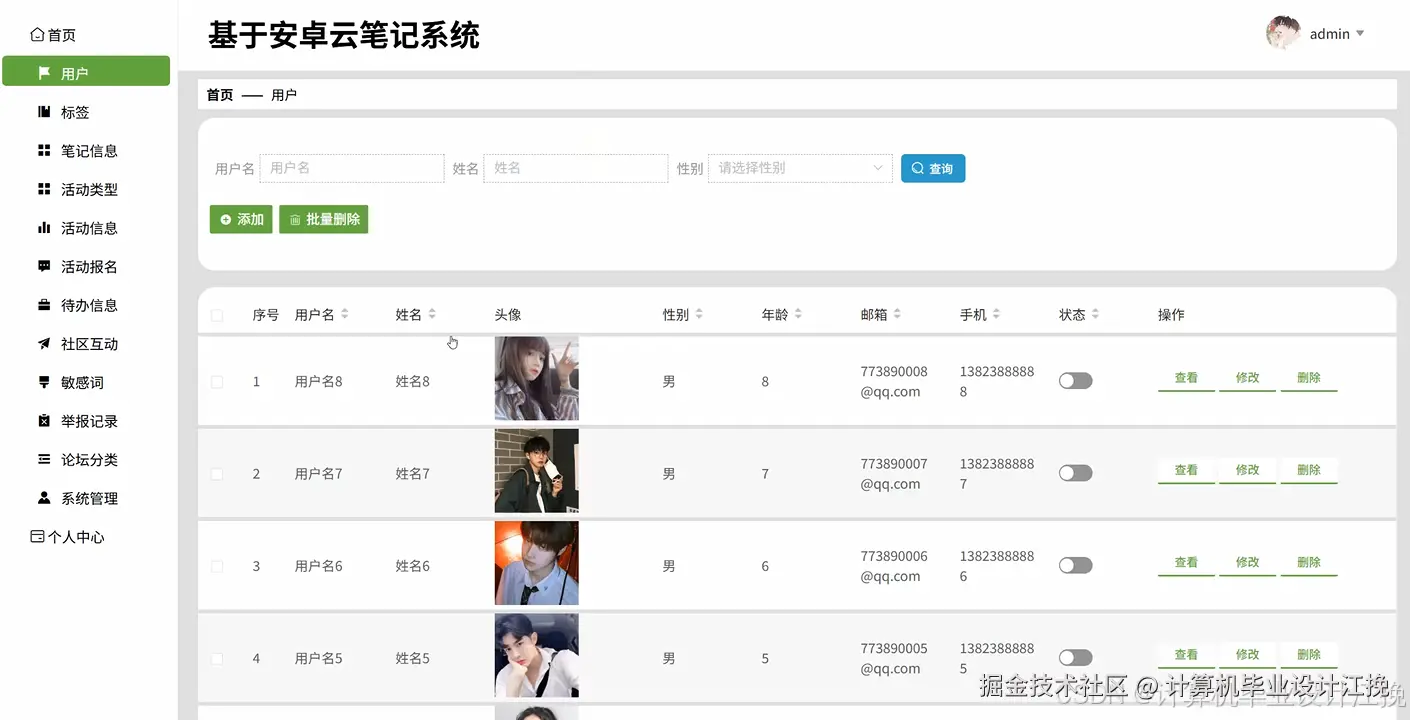Click the grid icon beside 活动类型
Screen dimensions: 1410x720
tap(44, 189)
